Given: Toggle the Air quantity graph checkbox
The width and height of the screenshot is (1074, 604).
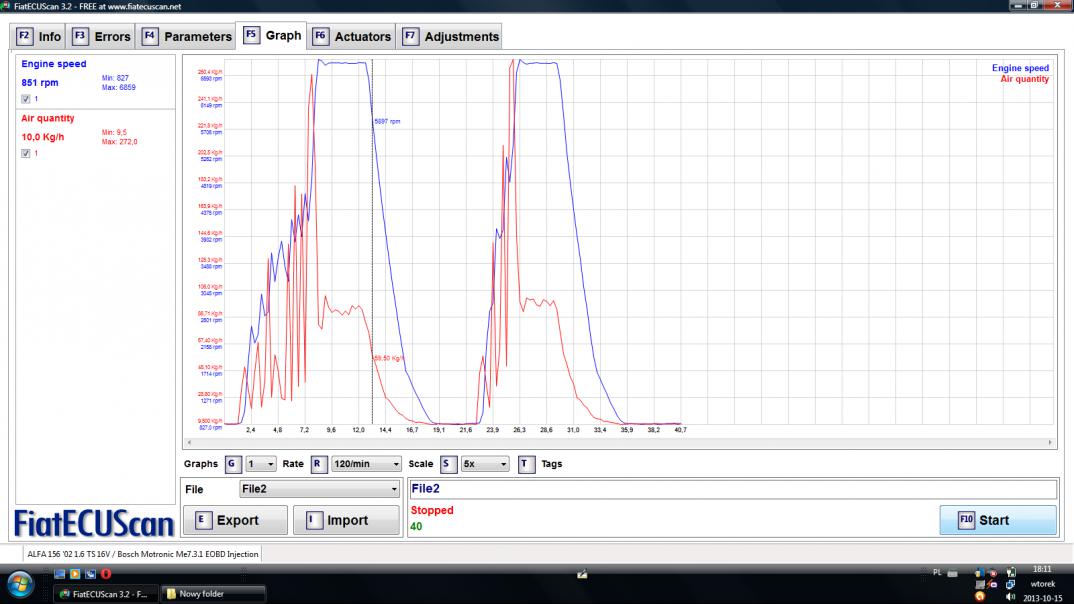Looking at the screenshot, I should point(26,153).
